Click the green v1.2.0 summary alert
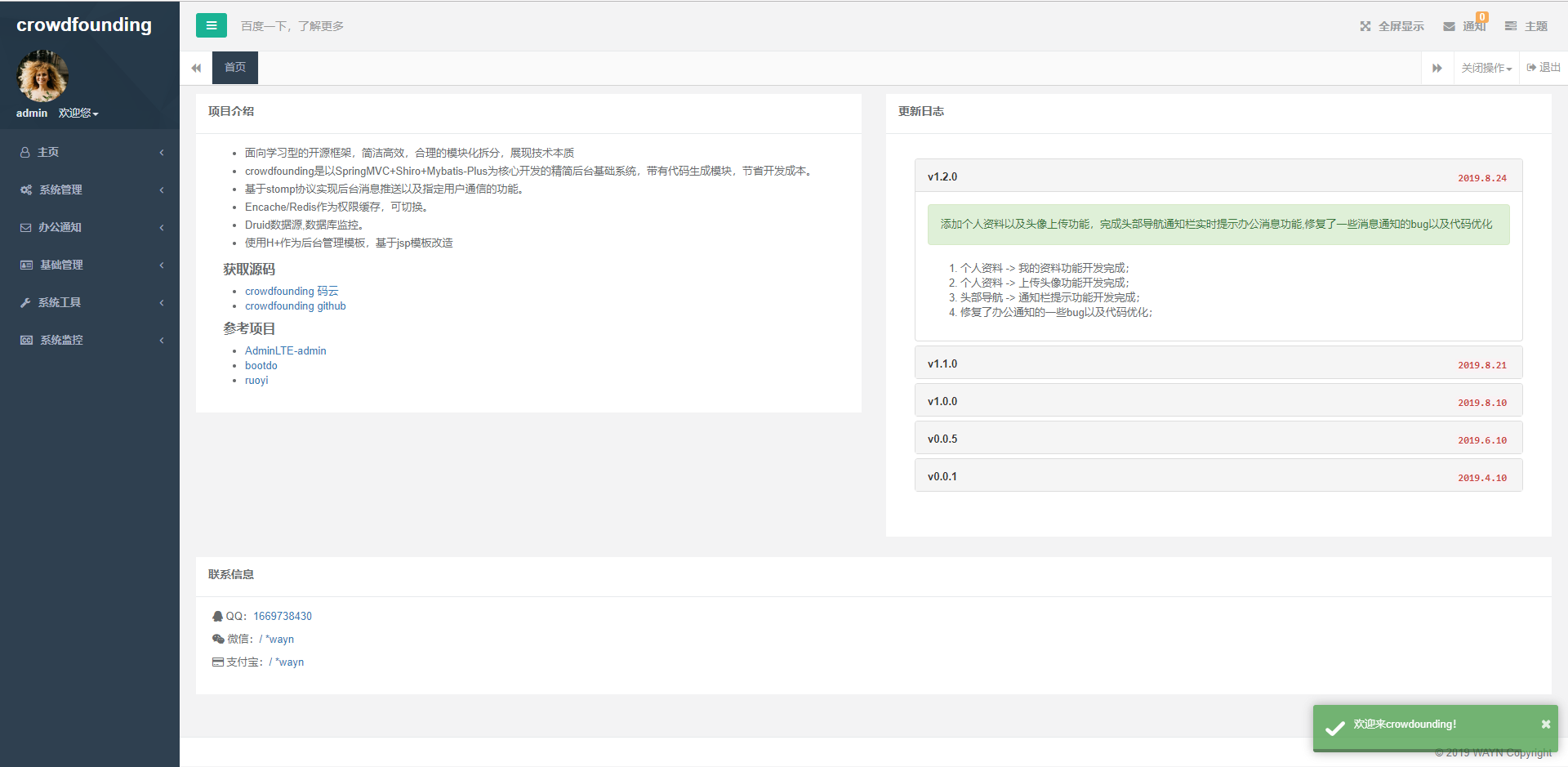Image resolution: width=1568 pixels, height=767 pixels. (x=1218, y=224)
